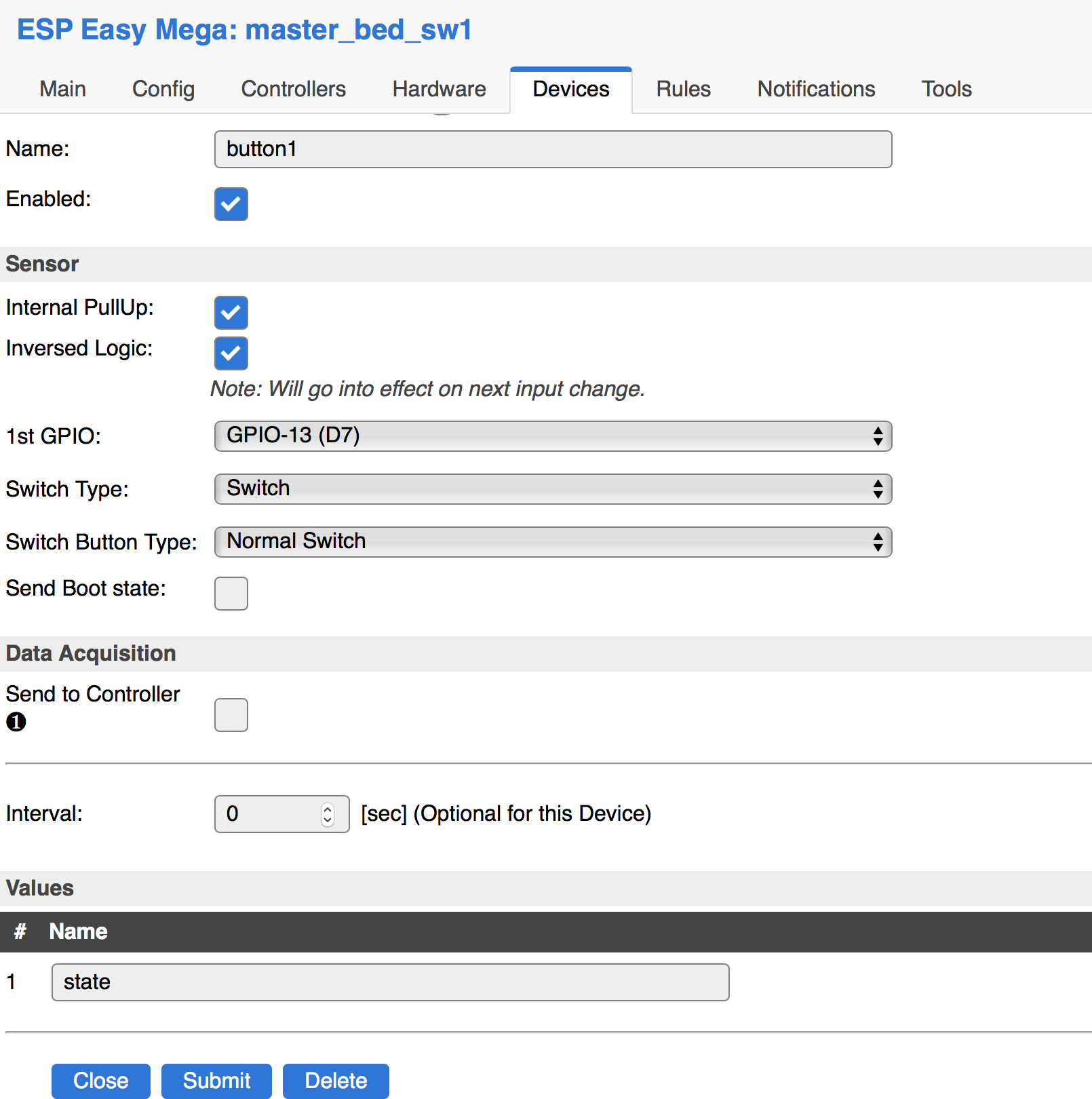
Task: Open the Rules tab
Action: click(x=684, y=89)
